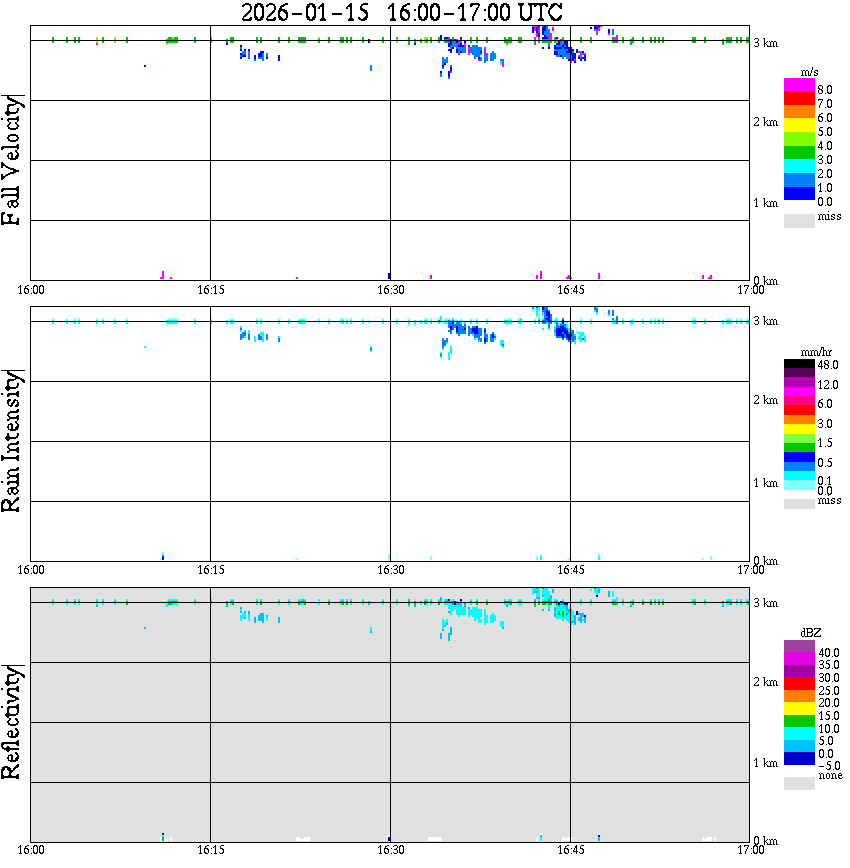
Task: Click the "1 km" label of the Rain Intensity plot
Action: point(765,483)
